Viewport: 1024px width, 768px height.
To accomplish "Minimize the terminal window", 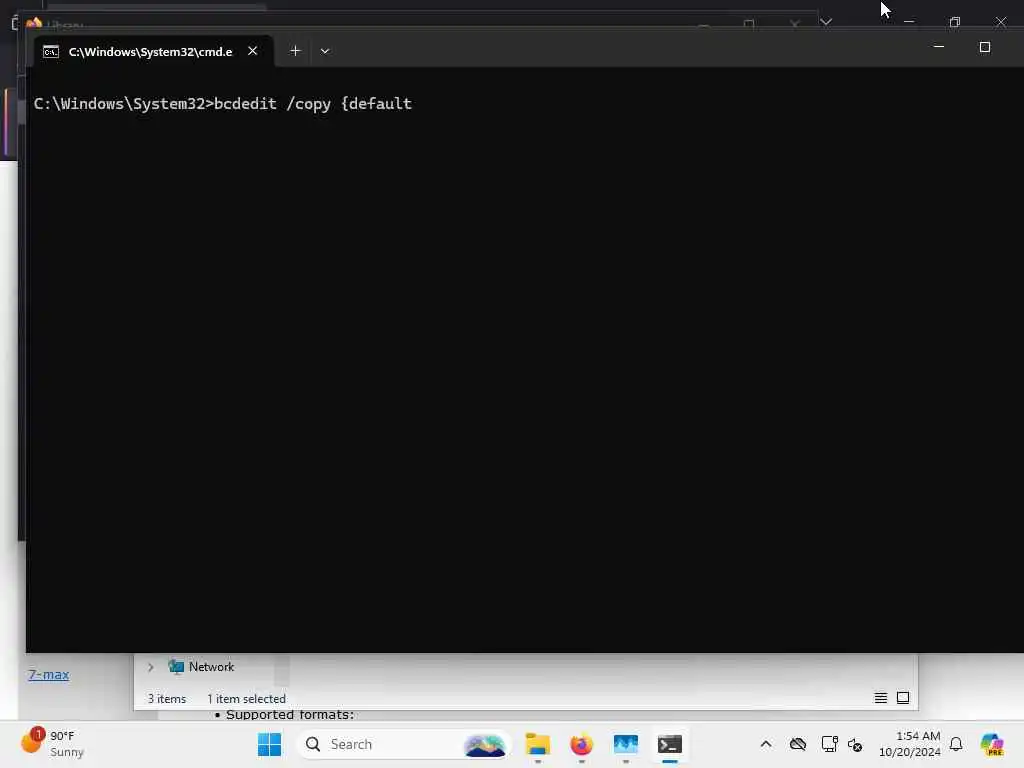I will point(938,47).
